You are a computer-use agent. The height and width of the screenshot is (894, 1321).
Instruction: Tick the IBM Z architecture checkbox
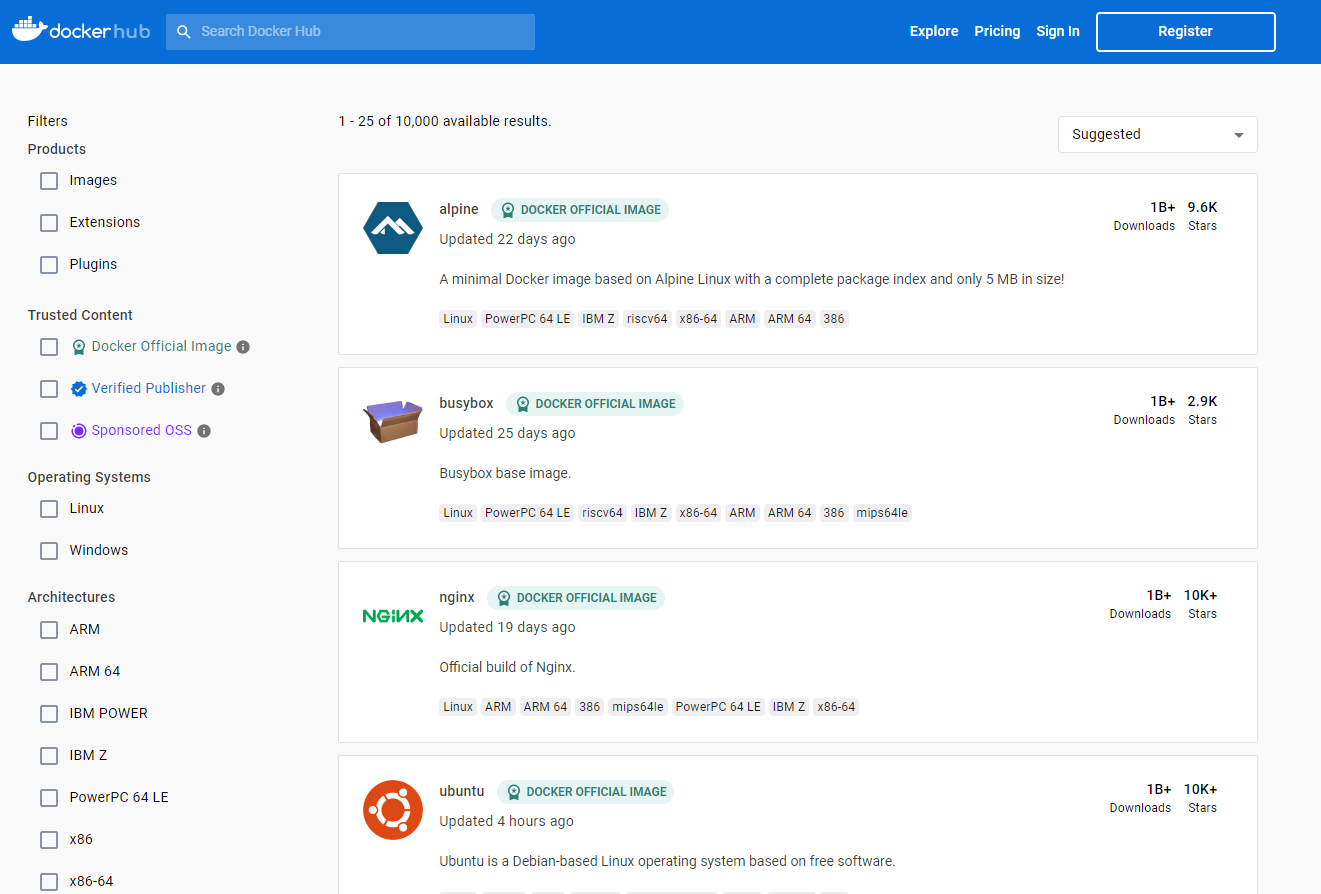point(49,756)
